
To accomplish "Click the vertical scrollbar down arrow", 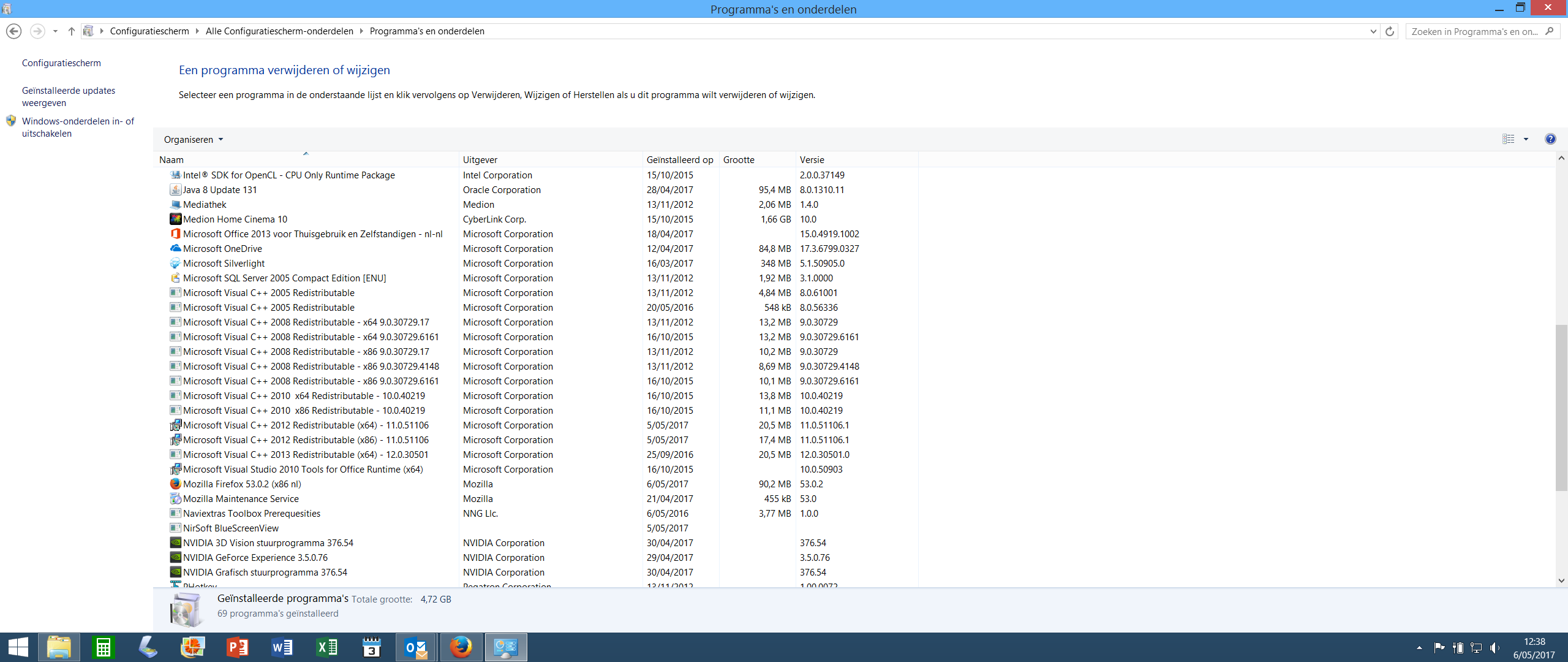I will point(1561,580).
